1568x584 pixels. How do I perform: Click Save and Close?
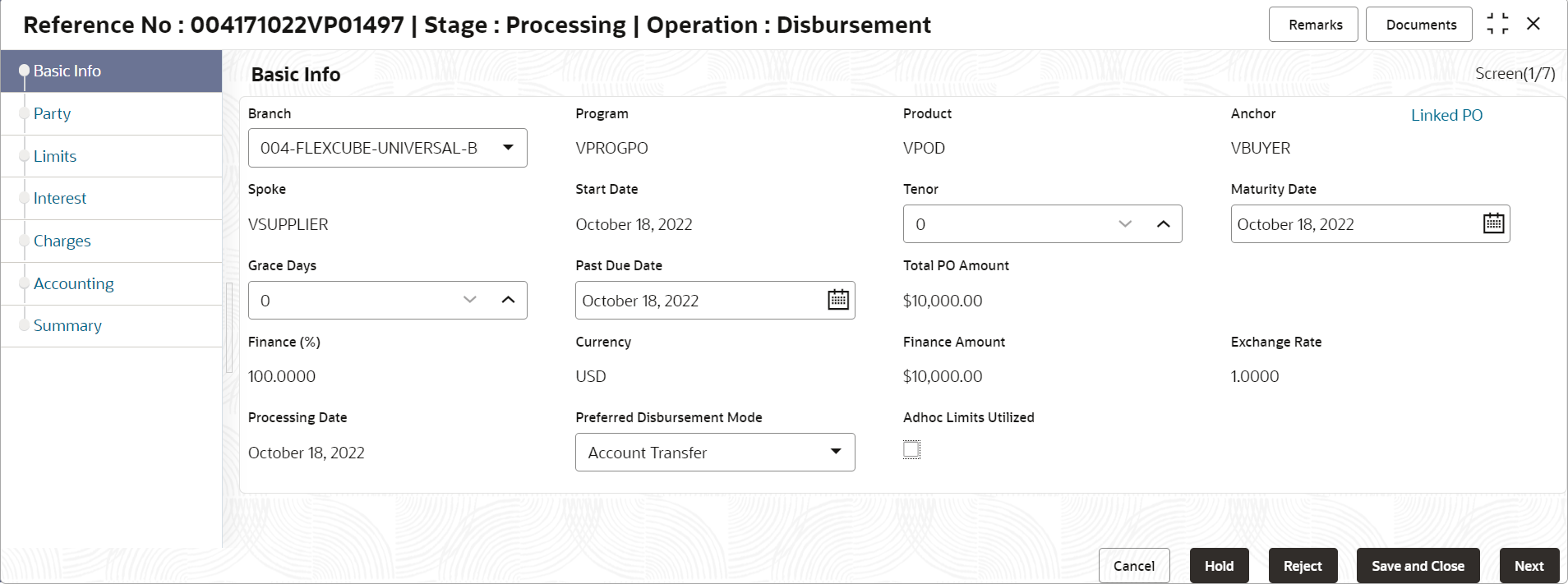click(x=1418, y=566)
